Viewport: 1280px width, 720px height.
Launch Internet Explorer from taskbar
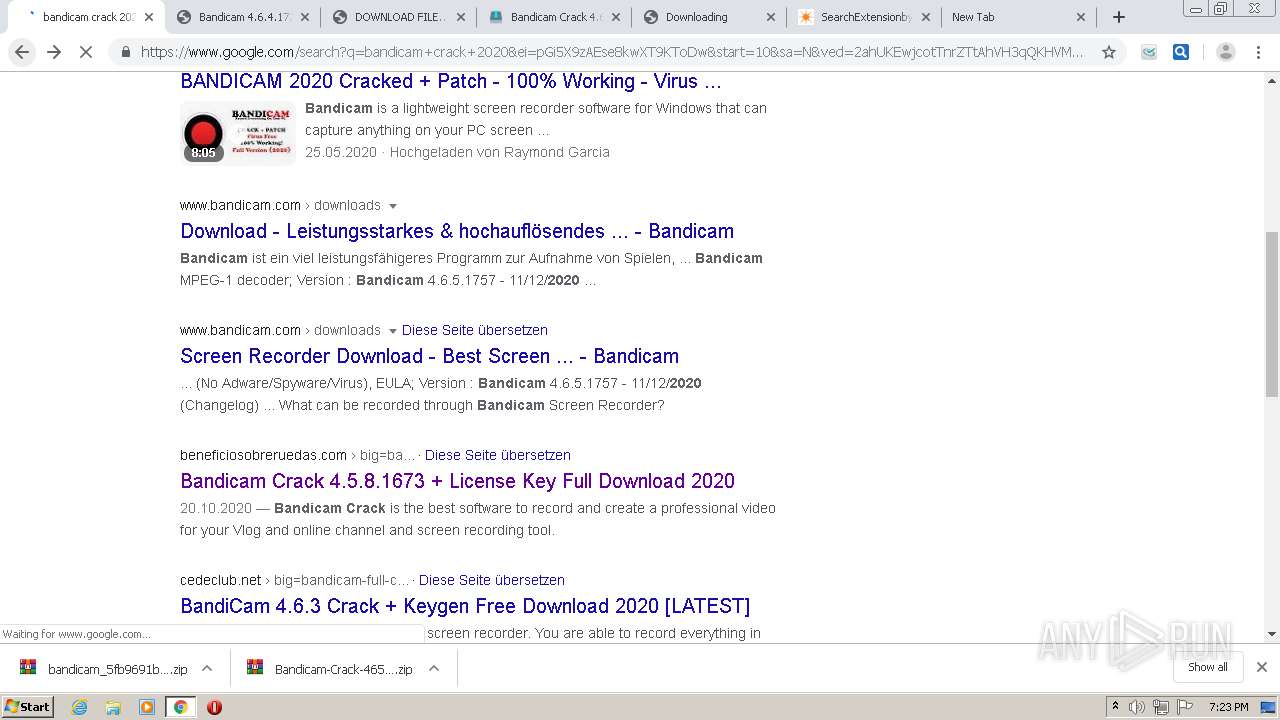coord(80,707)
